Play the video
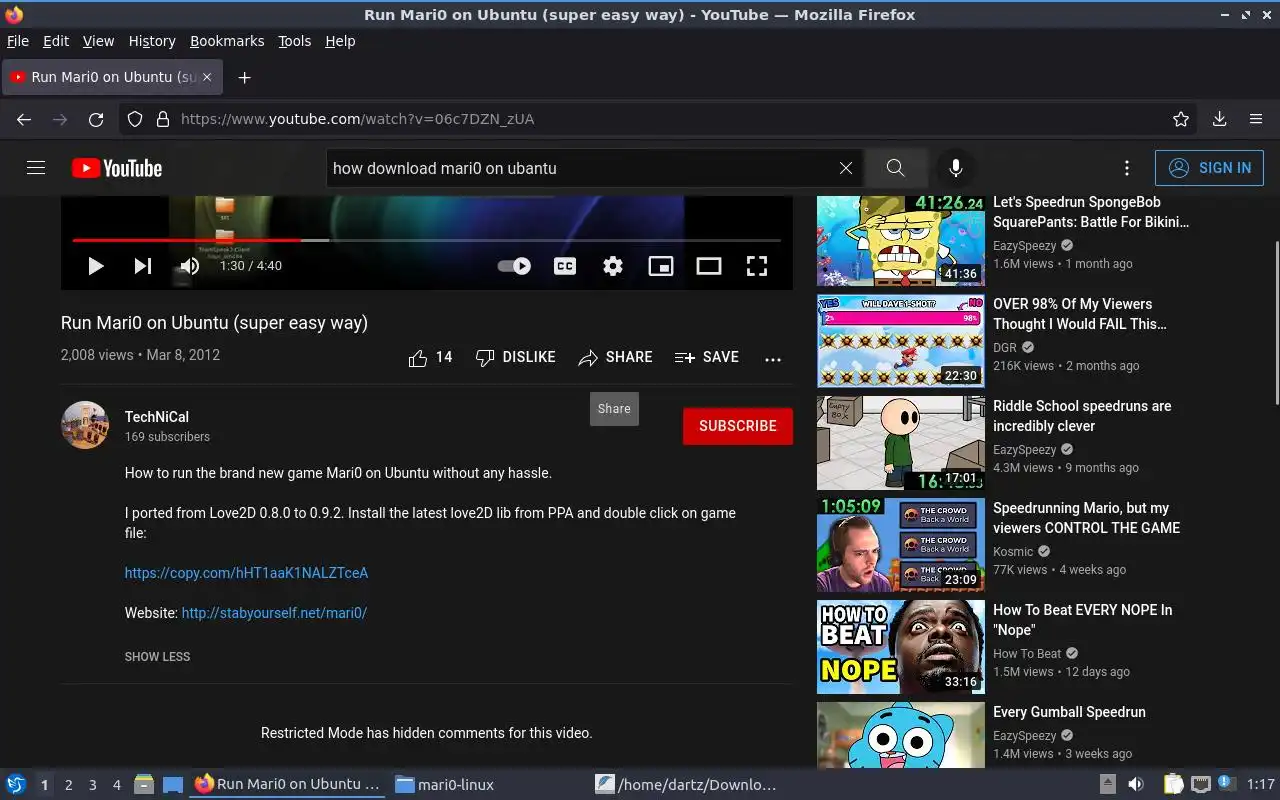This screenshot has width=1280, height=800. point(96,266)
